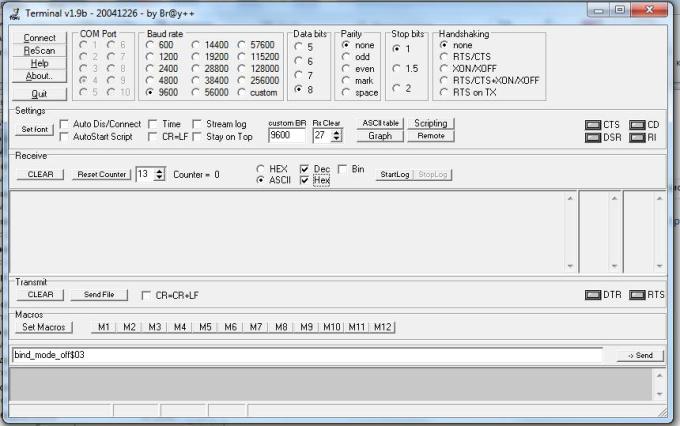Select 115200 baud rate option
The width and height of the screenshot is (680, 426).
242,58
